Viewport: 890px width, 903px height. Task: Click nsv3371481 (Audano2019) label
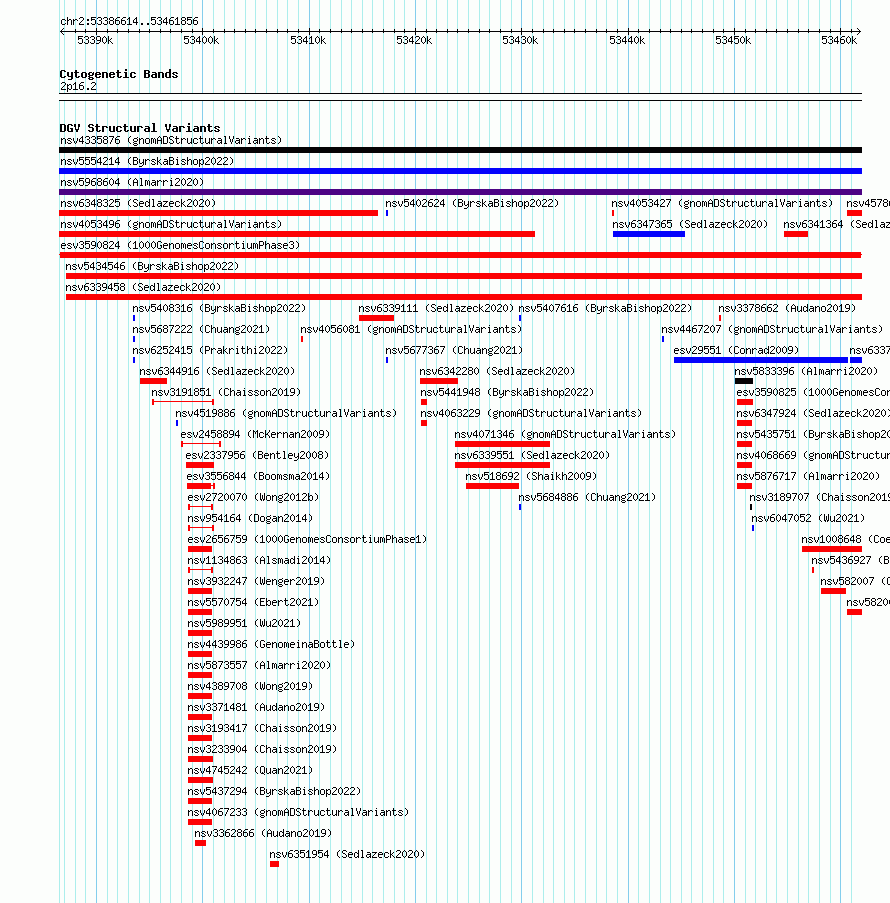coord(256,708)
